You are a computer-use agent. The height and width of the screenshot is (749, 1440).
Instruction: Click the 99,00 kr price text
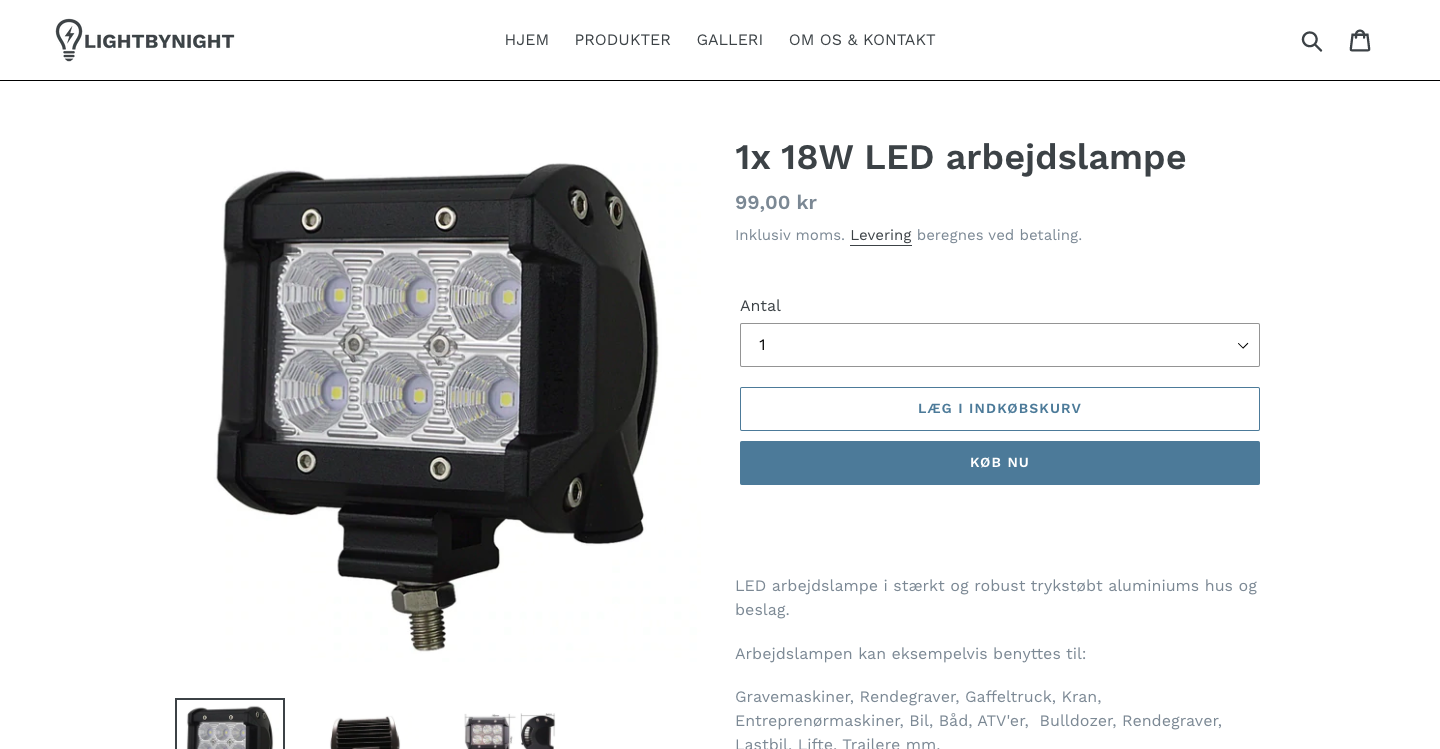(776, 202)
